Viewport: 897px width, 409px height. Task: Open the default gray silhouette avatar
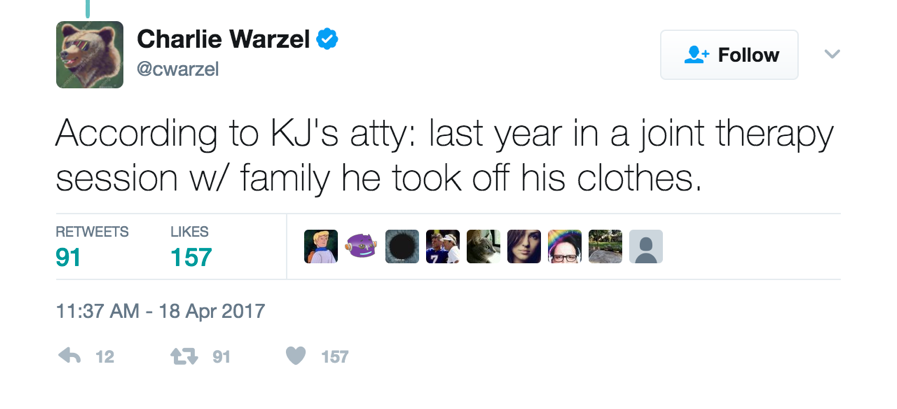(x=646, y=247)
